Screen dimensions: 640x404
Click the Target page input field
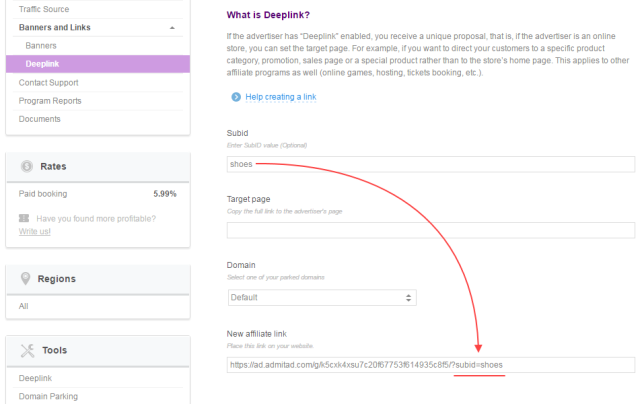point(430,231)
